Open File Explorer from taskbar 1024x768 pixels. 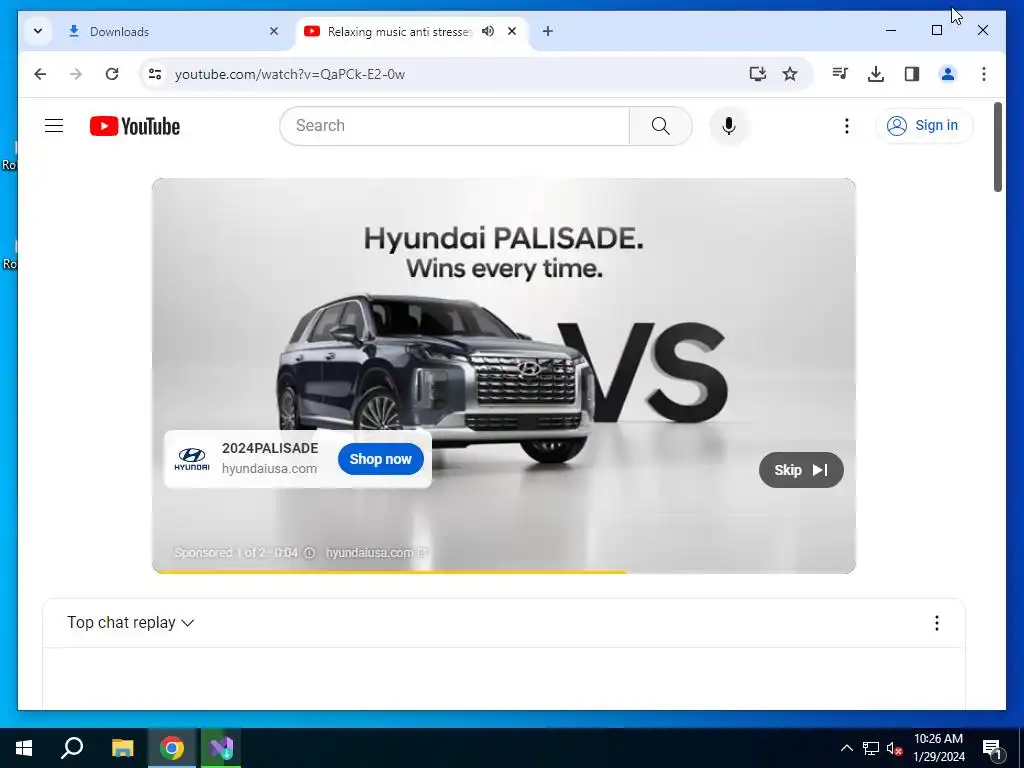(x=122, y=748)
